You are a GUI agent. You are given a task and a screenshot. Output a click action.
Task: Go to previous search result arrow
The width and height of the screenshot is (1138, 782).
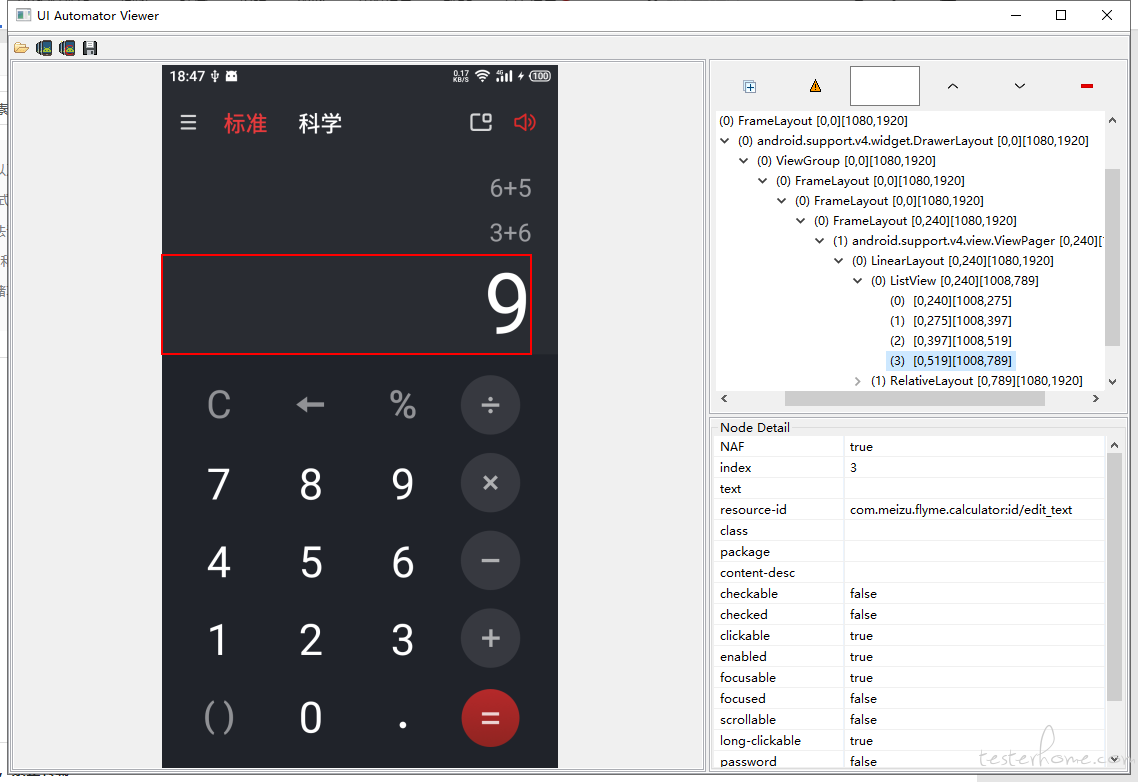(953, 86)
